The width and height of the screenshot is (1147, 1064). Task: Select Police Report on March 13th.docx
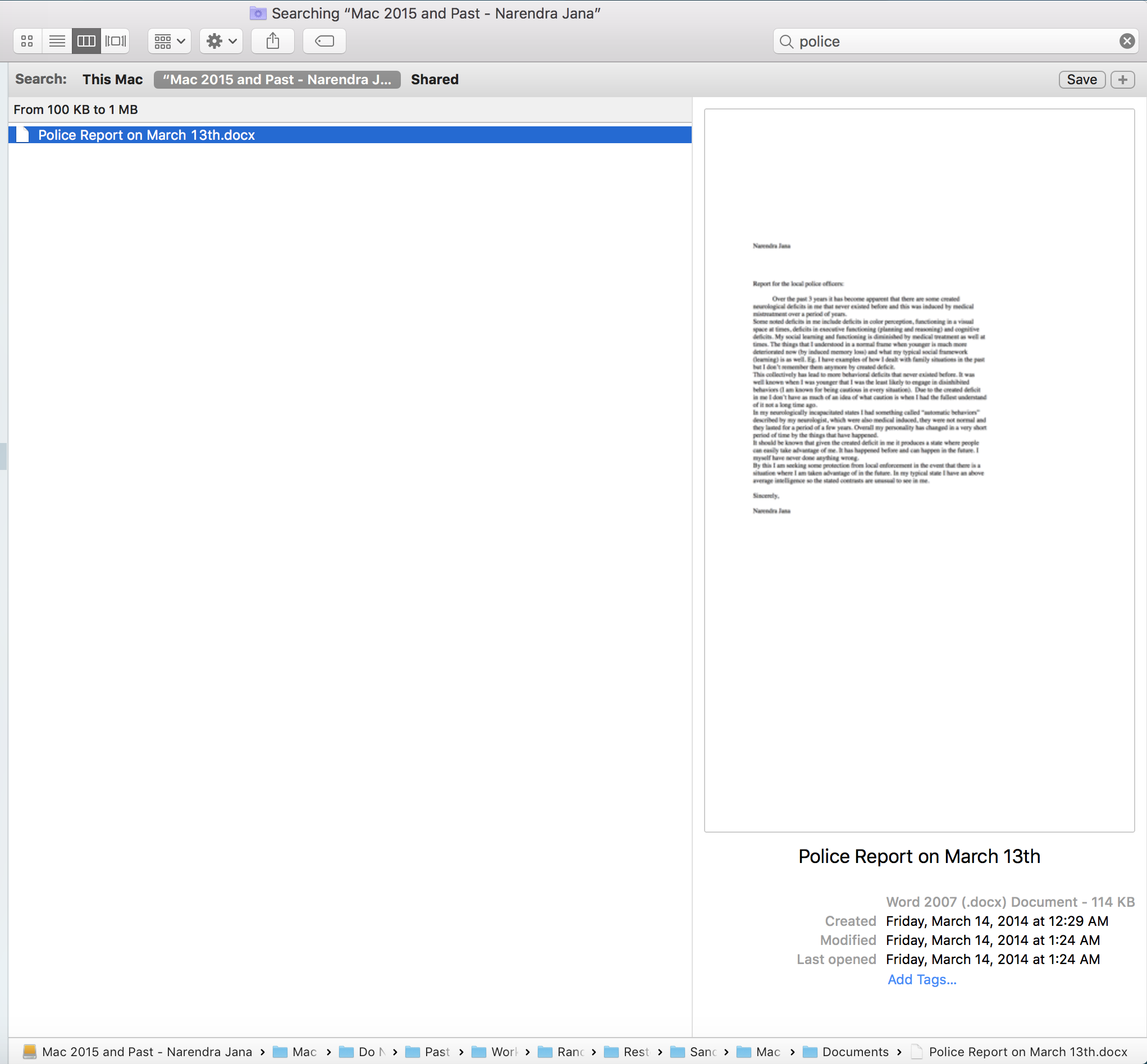point(147,135)
